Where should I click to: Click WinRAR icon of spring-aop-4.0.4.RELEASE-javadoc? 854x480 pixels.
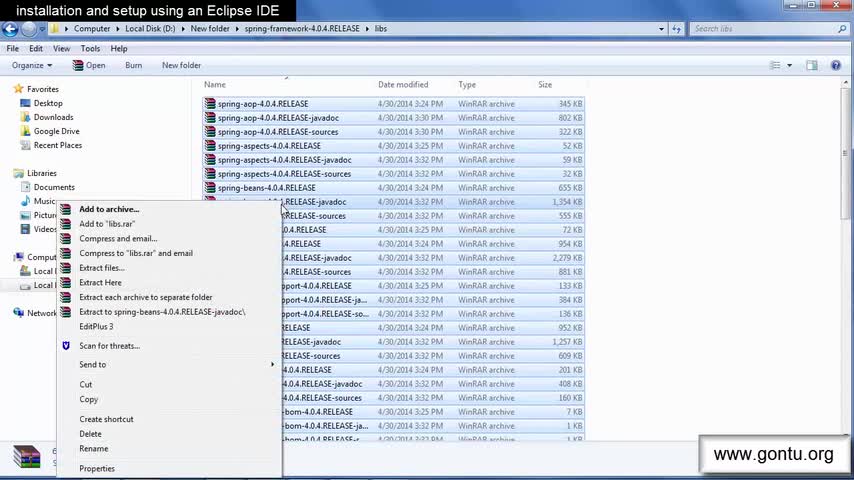[x=210, y=118]
